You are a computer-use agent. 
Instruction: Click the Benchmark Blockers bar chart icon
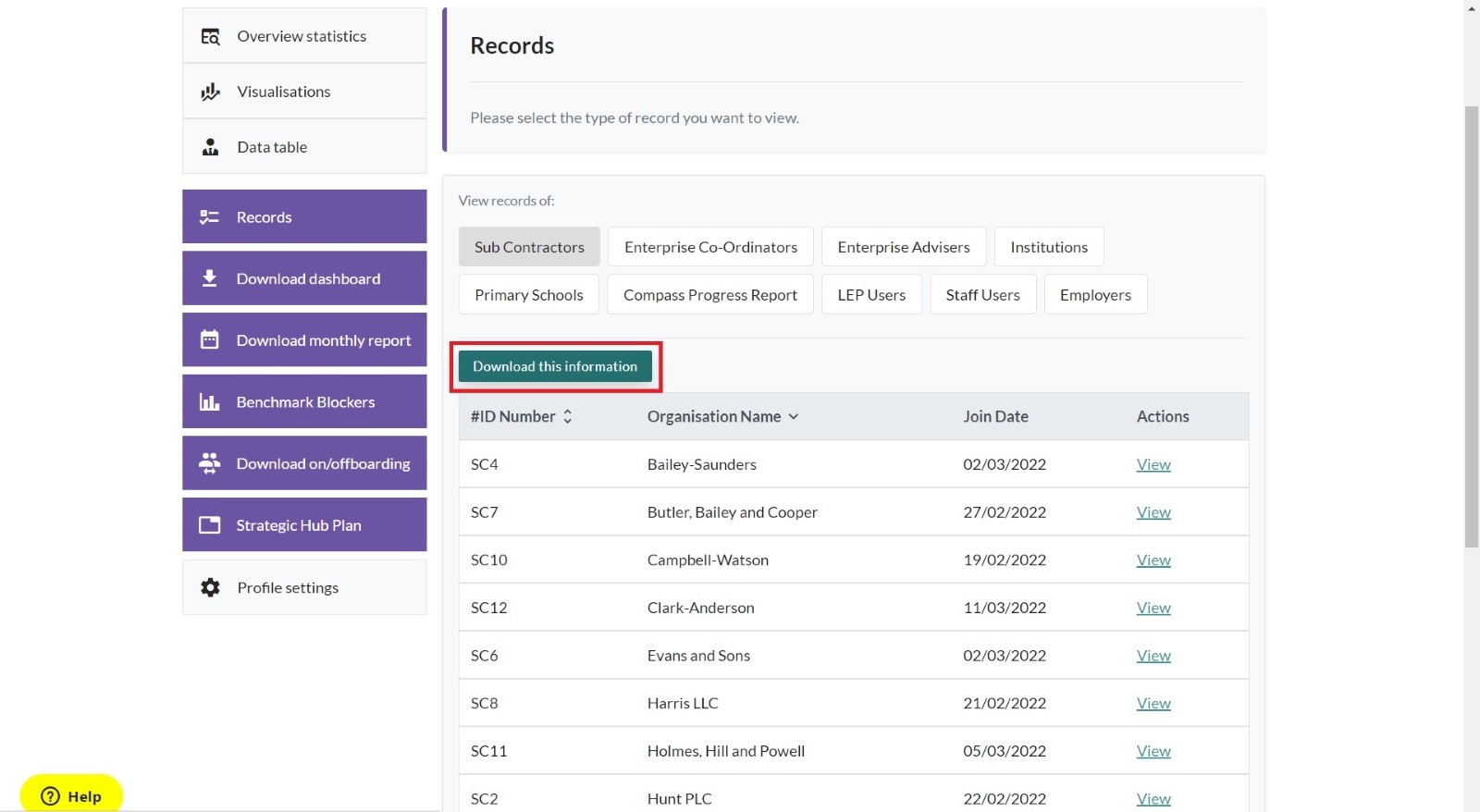210,402
